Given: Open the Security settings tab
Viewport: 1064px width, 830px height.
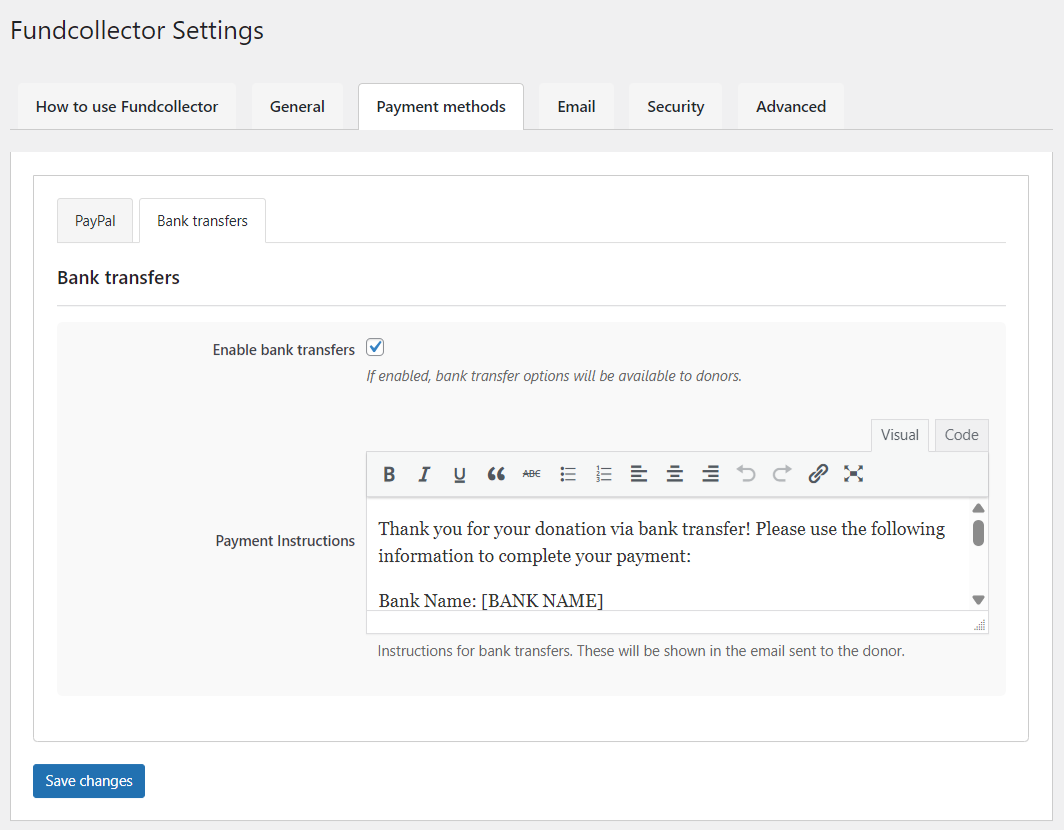Looking at the screenshot, I should (x=675, y=106).
